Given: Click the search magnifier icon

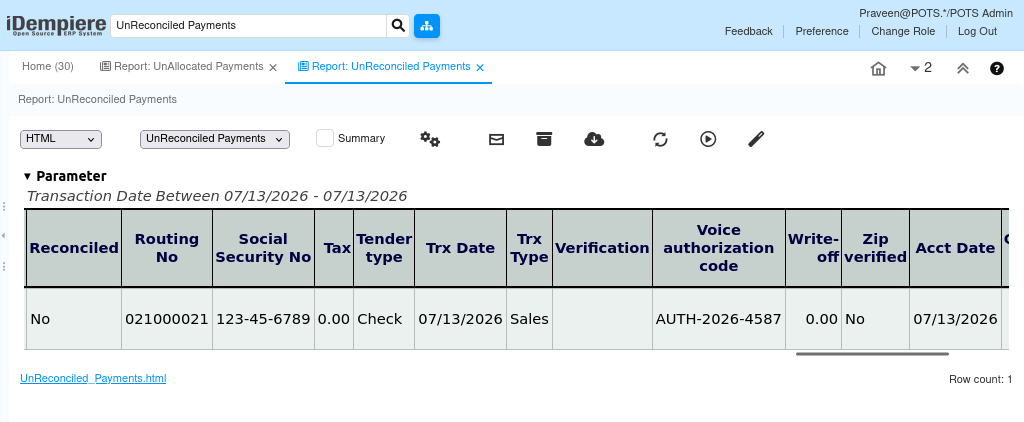Looking at the screenshot, I should (x=398, y=26).
